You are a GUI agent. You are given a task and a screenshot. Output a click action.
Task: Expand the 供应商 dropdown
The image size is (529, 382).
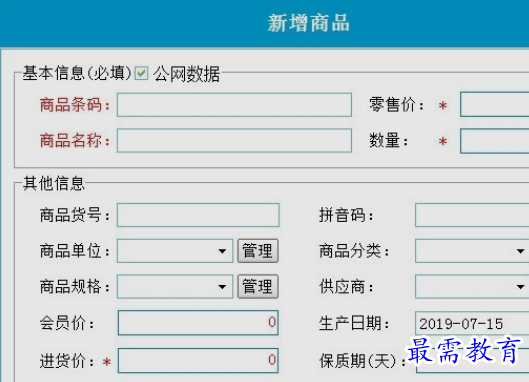(472, 286)
